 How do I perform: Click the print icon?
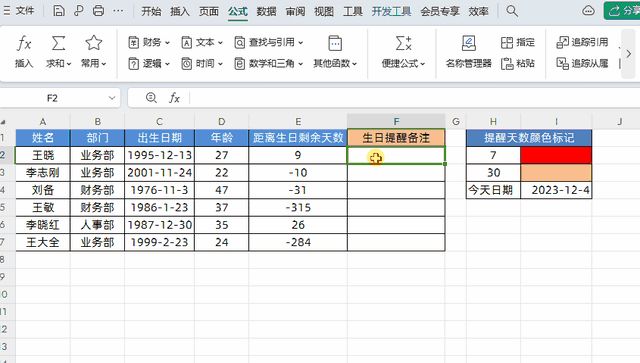[98, 11]
